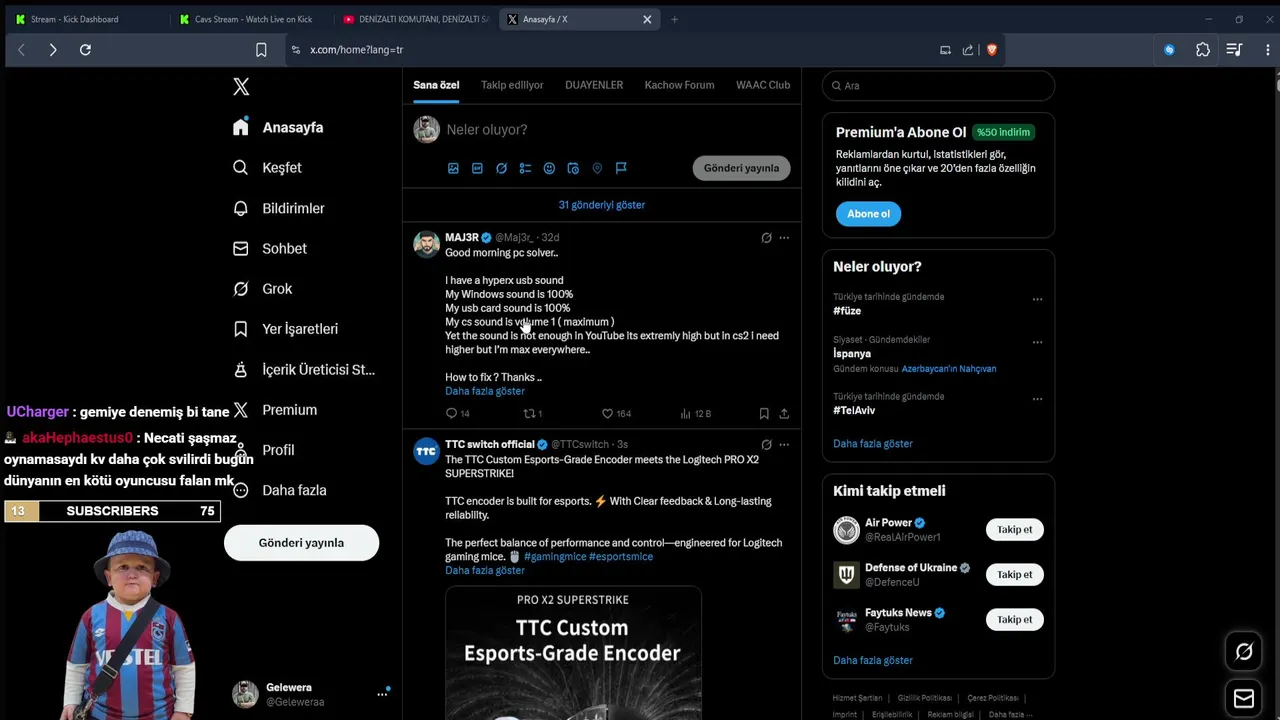The height and width of the screenshot is (720, 1280).
Task: Click the large Gönderi yayınla sidebar button
Action: click(301, 543)
